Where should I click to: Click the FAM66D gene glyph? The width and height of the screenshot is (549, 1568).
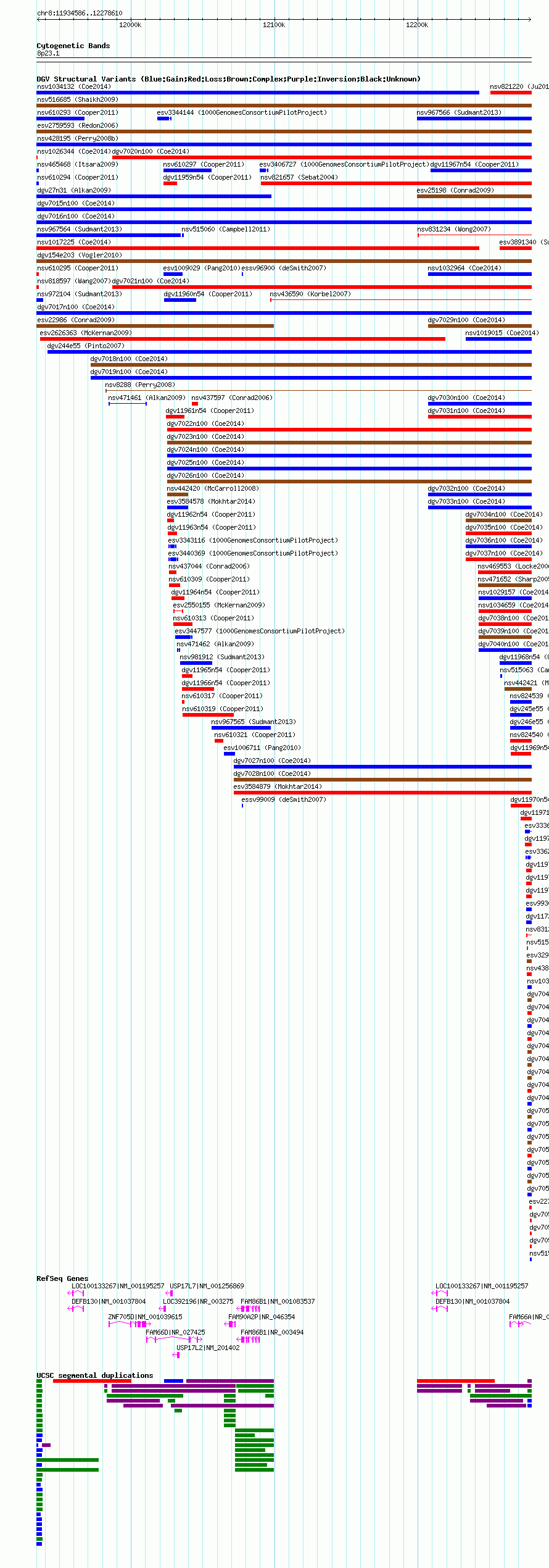coord(174,1340)
